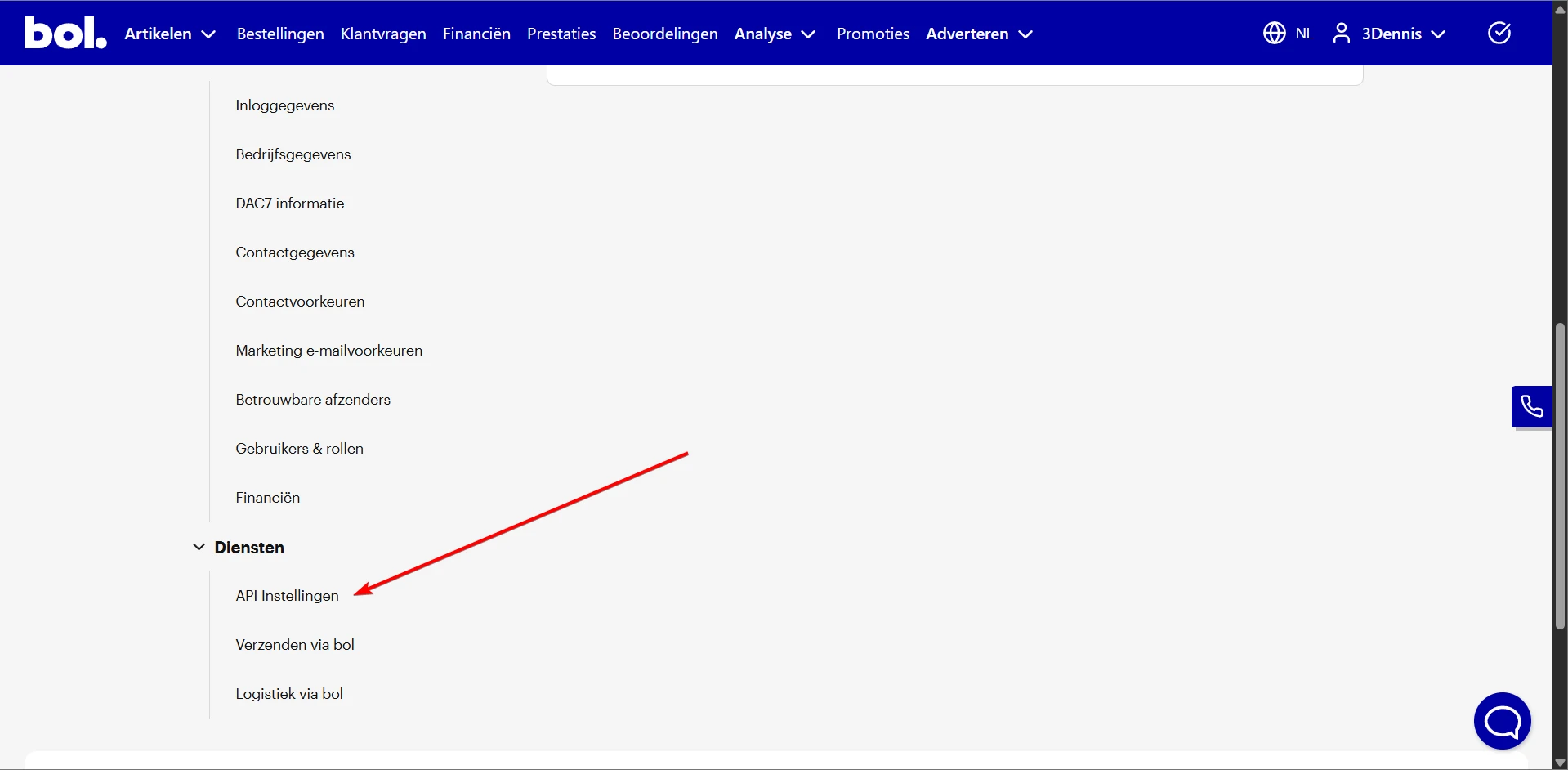Viewport: 1568px width, 770px height.
Task: Open the phone contact panel icon
Action: (x=1532, y=405)
